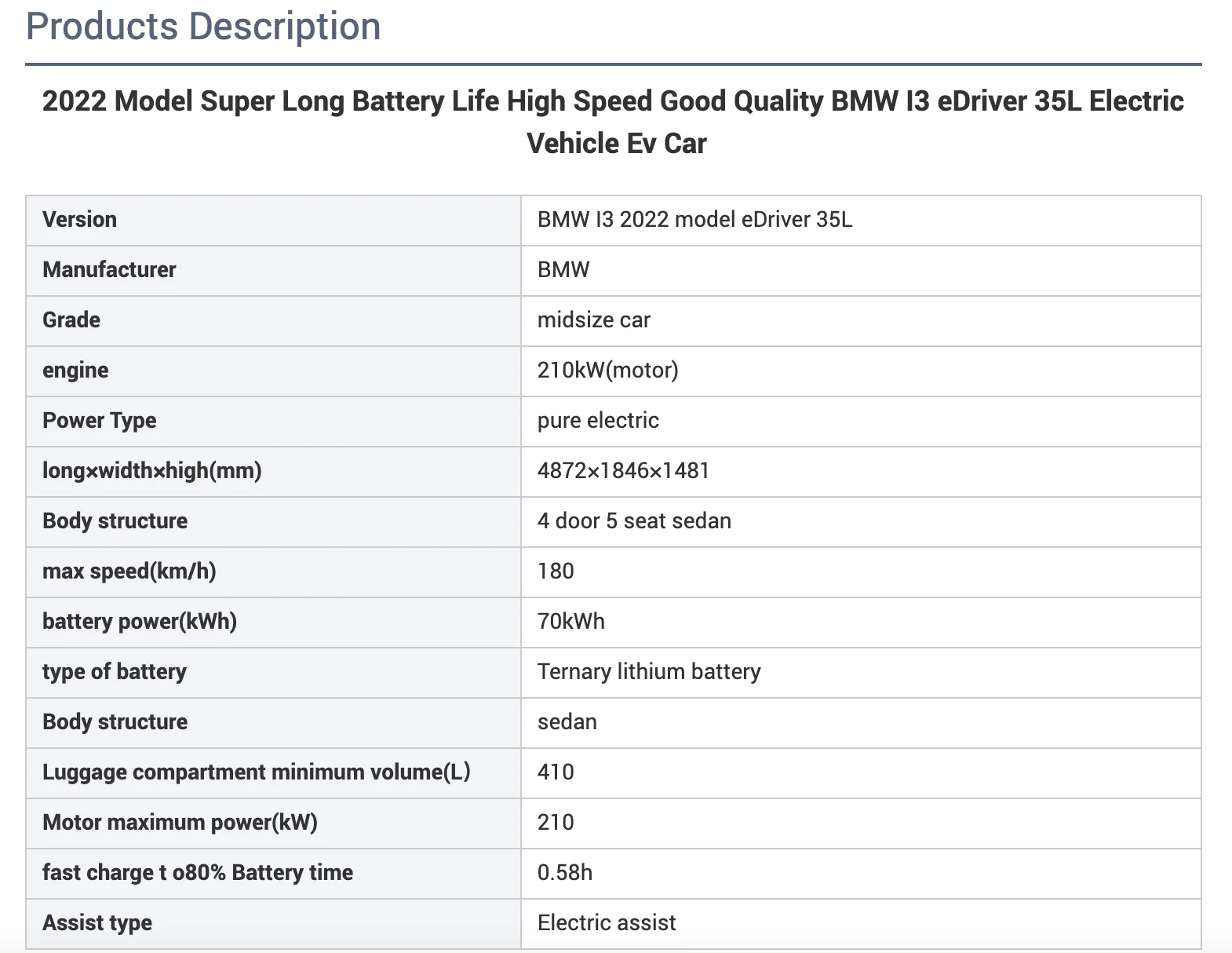Viewport: 1232px width, 953px height.
Task: Click the Products Description heading
Action: (203, 27)
